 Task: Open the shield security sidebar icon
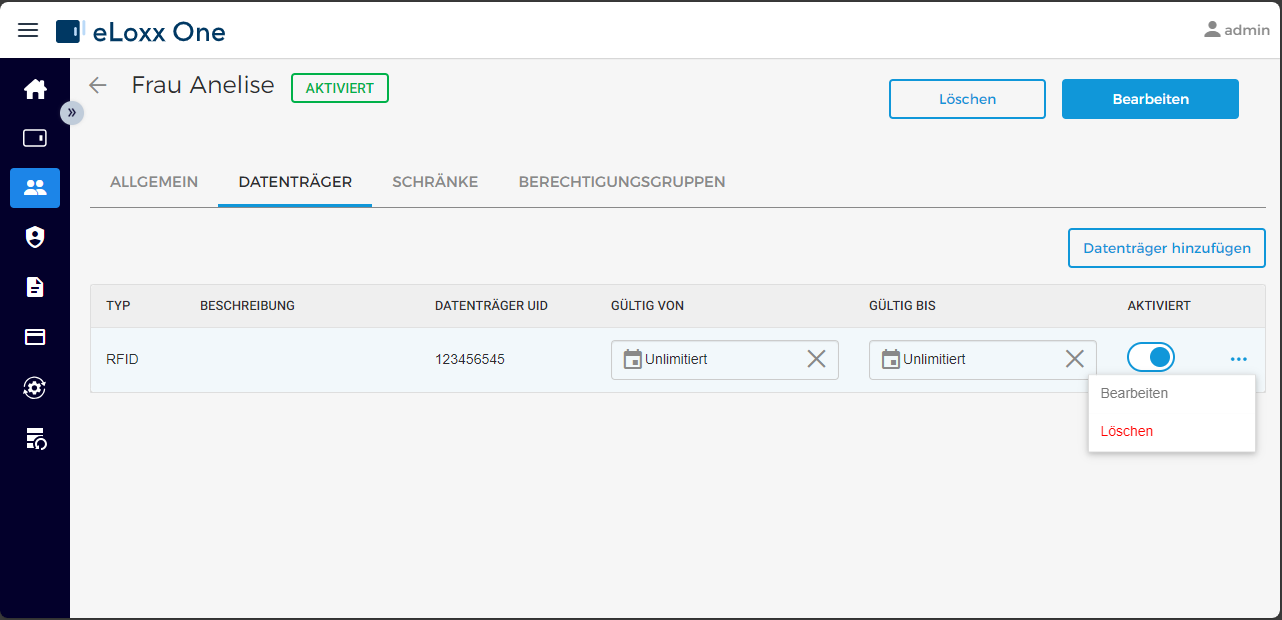(x=35, y=237)
